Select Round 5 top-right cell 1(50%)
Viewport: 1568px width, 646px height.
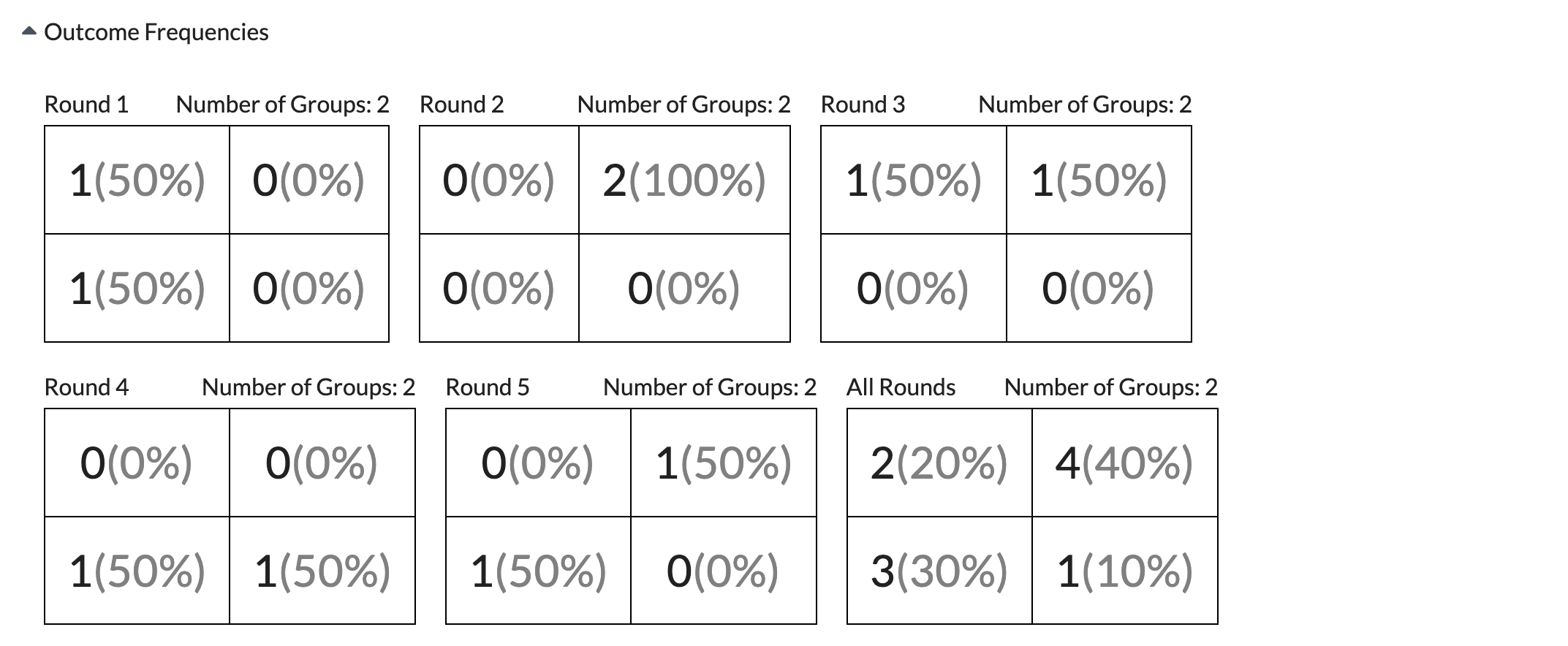click(724, 463)
